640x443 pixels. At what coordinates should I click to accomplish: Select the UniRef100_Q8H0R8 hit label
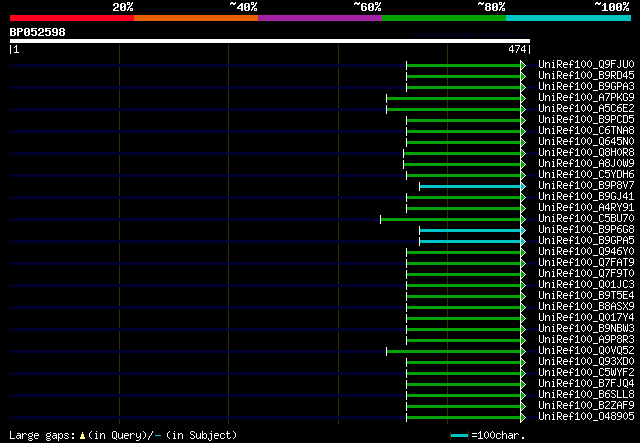586,153
